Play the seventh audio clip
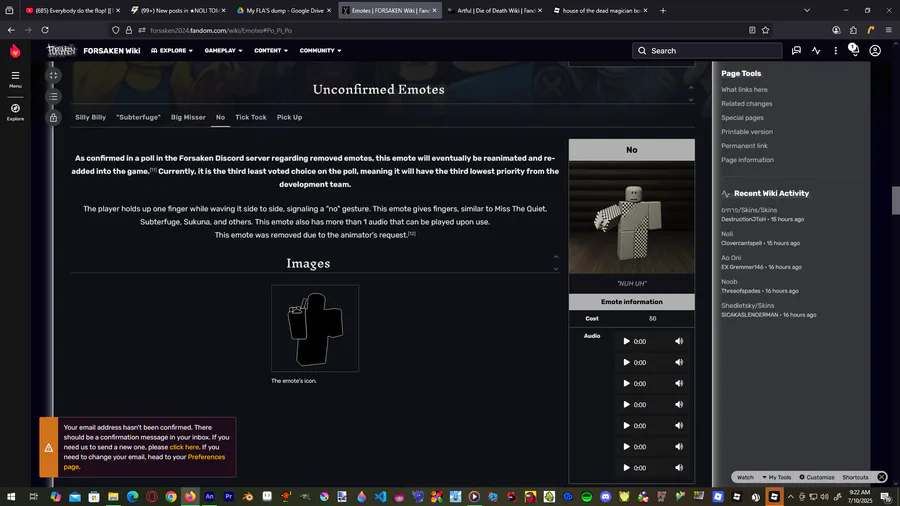 point(626,468)
